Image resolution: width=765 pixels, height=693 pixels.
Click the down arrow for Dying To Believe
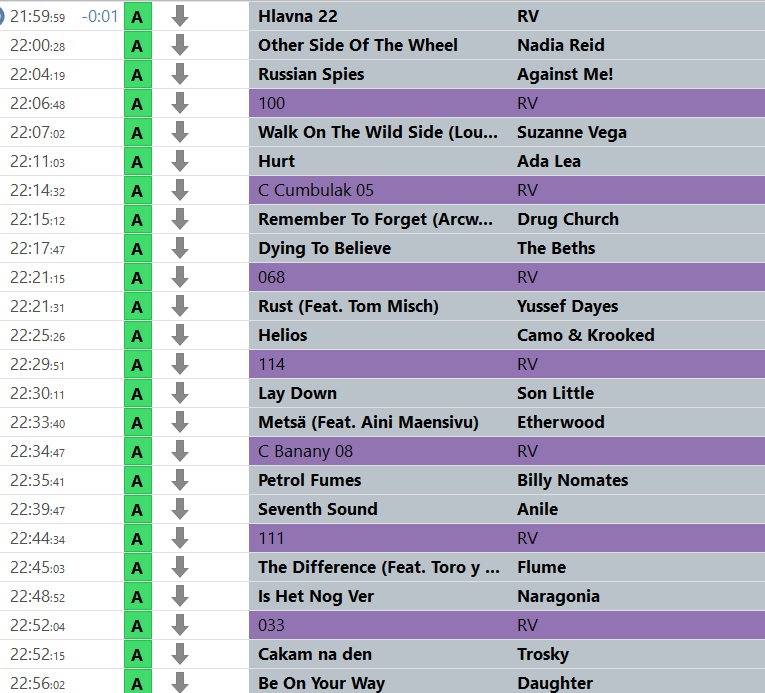(x=180, y=248)
